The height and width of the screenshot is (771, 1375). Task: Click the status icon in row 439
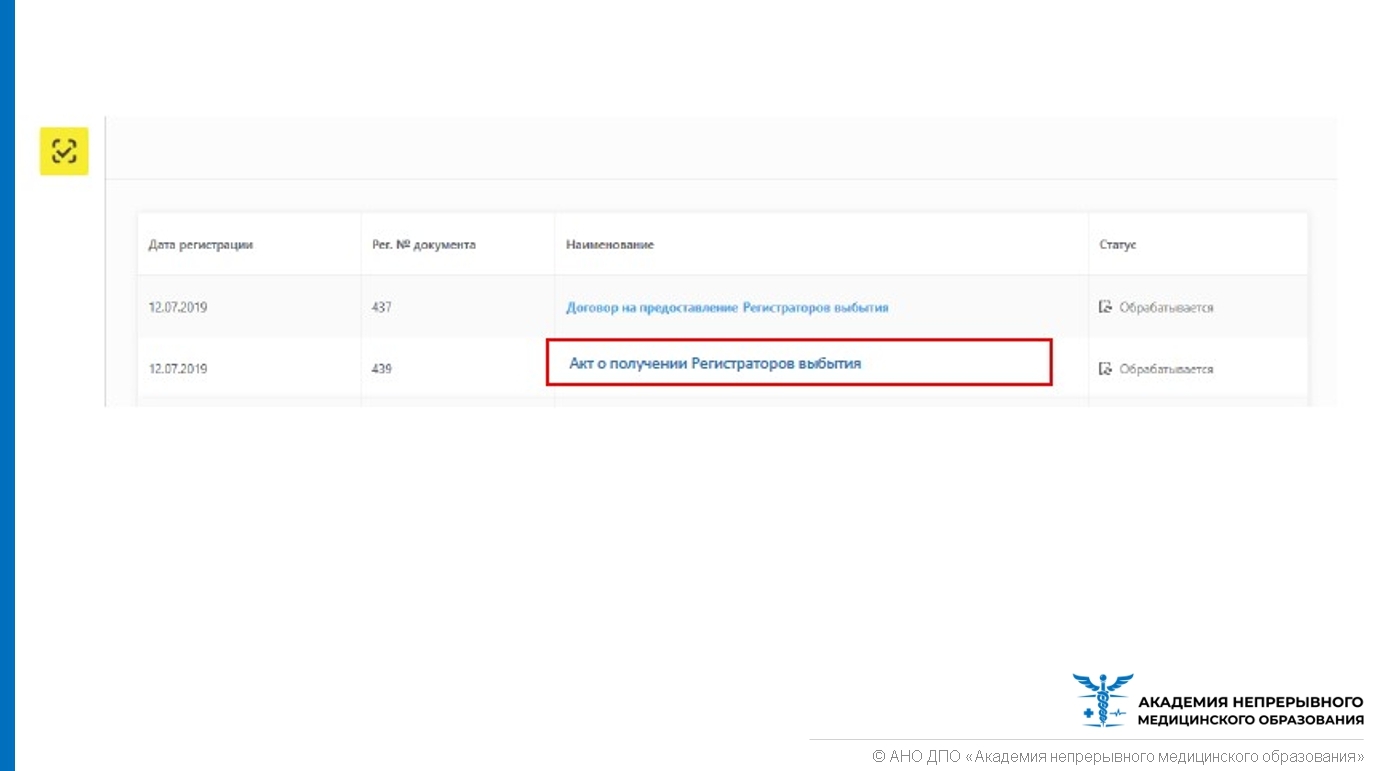tap(1105, 369)
